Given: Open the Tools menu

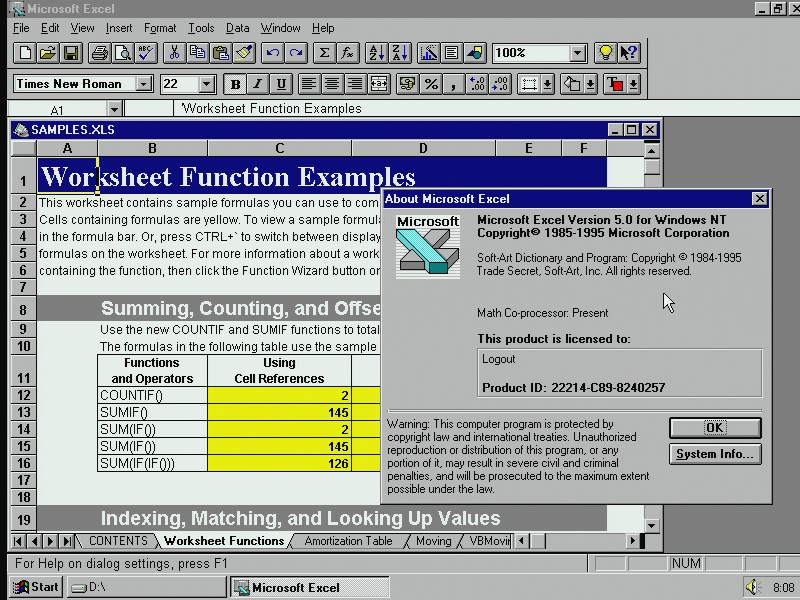Looking at the screenshot, I should point(201,28).
